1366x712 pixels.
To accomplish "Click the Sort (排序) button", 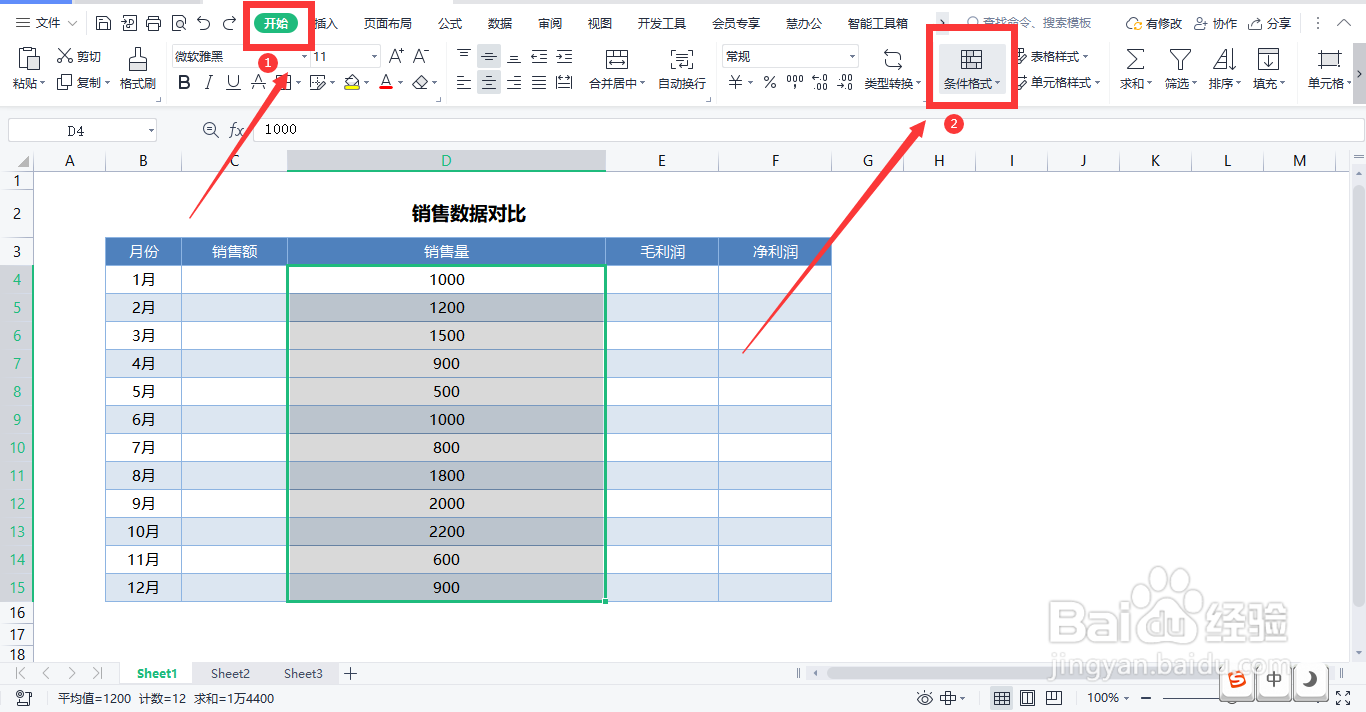I will [1224, 69].
